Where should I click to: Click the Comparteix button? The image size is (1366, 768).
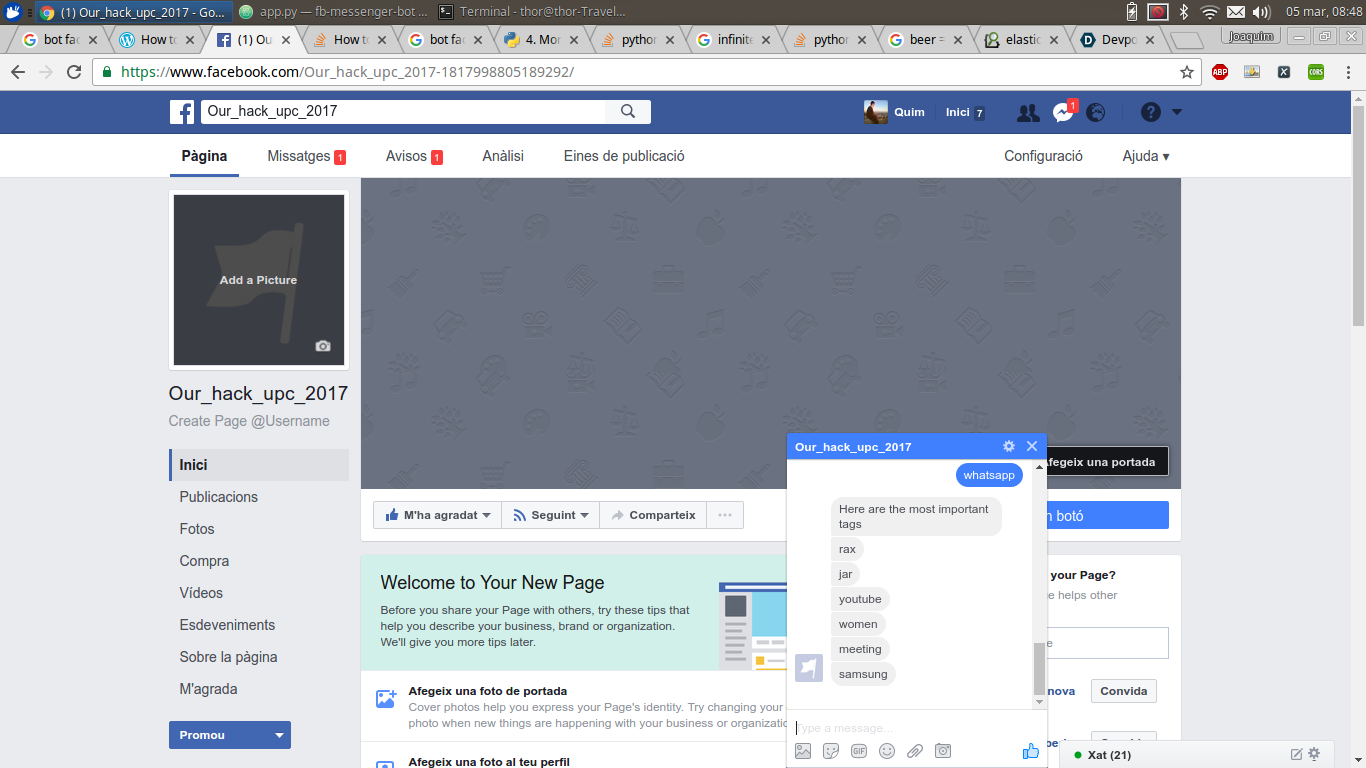pyautogui.click(x=653, y=515)
